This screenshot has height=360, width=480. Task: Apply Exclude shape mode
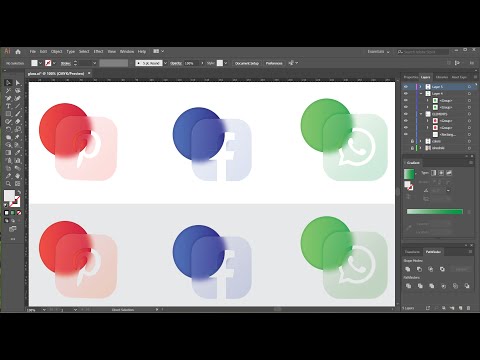tap(442, 269)
